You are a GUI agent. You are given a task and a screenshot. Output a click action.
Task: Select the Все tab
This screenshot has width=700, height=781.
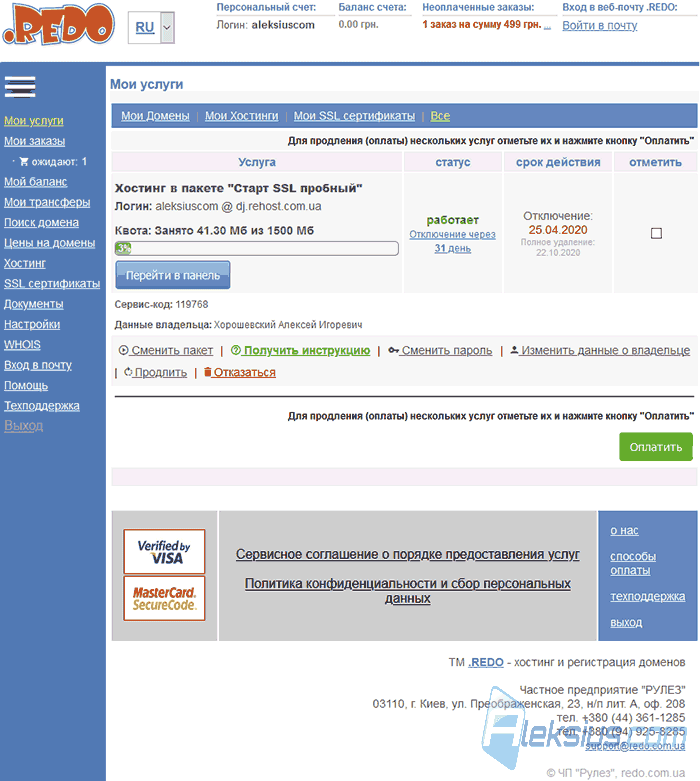440,116
